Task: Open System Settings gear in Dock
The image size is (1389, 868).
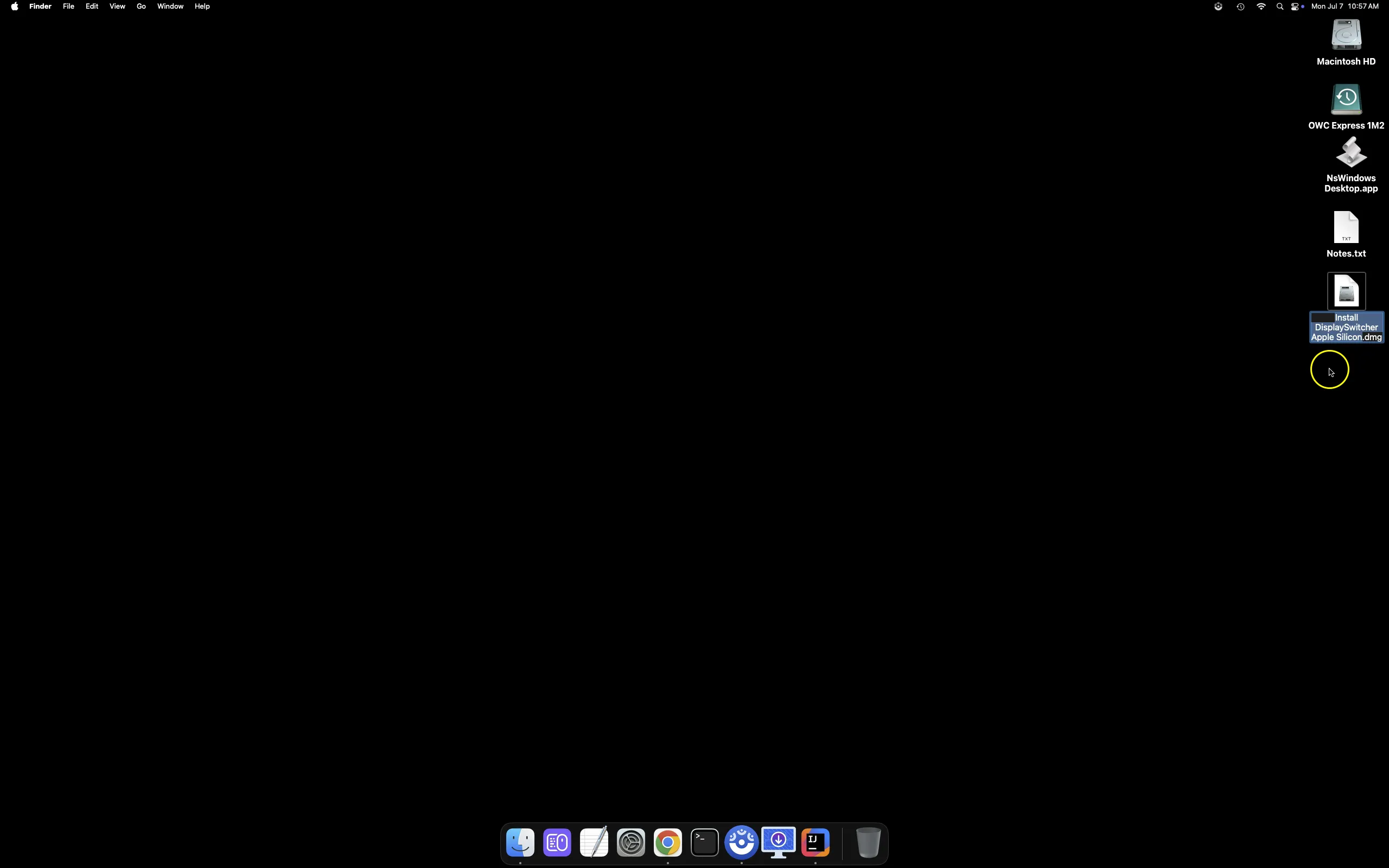Action: (632, 843)
